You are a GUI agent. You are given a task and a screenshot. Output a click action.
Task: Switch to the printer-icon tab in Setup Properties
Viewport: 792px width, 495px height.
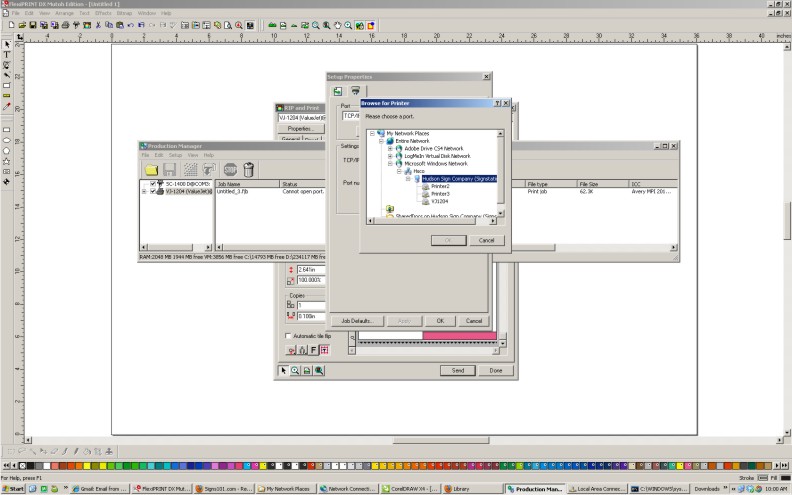pyautogui.click(x=356, y=91)
